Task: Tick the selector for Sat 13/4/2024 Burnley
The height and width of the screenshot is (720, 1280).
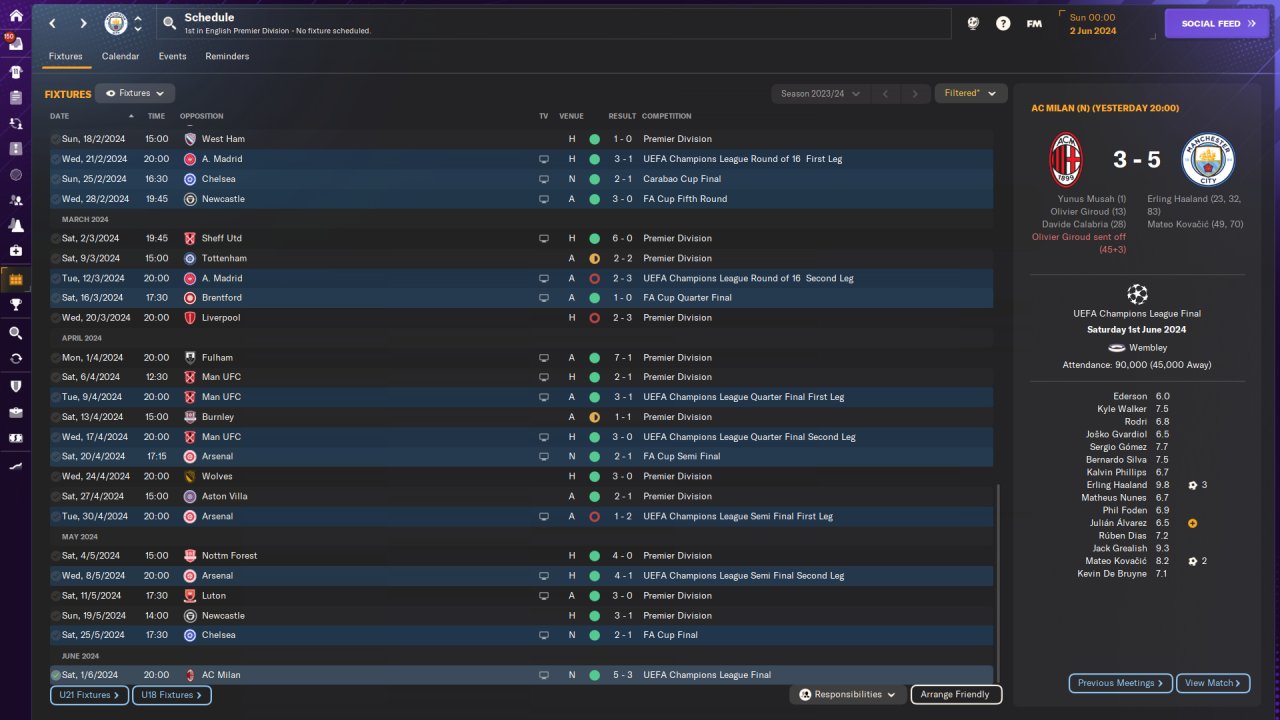Action: pos(55,417)
